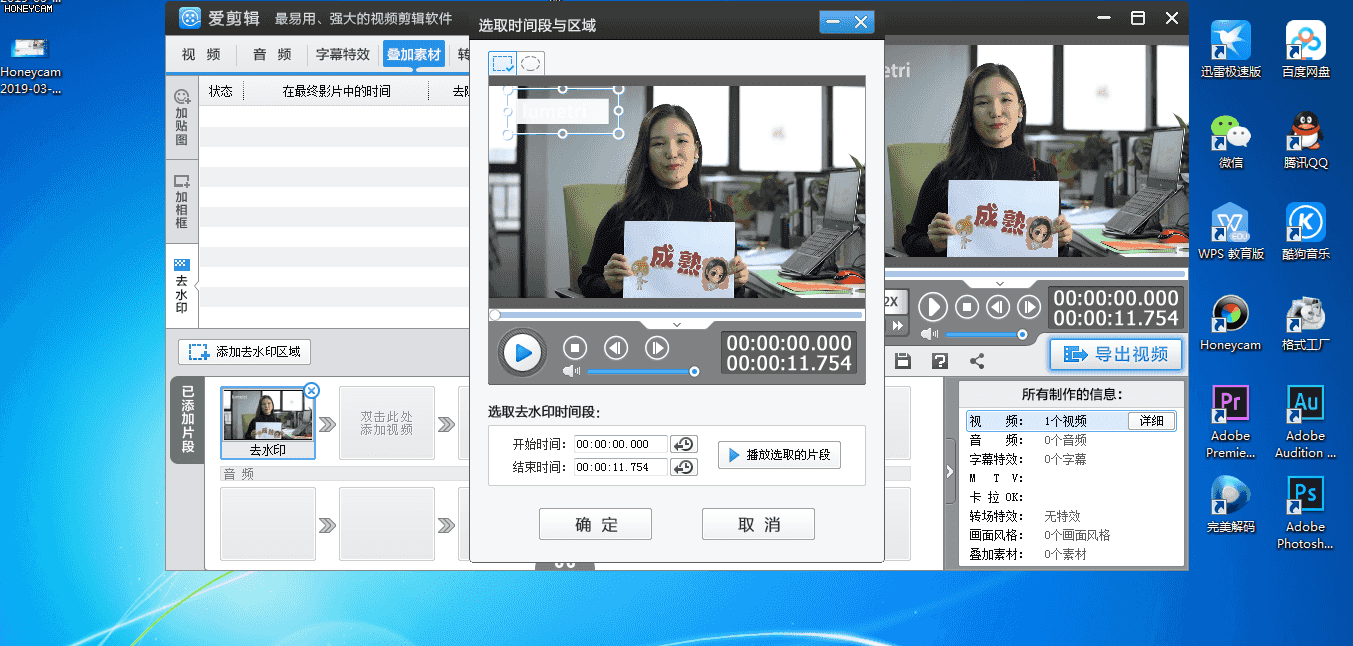
Task: Open the 微信 desktop shortcut
Action: [x=1231, y=141]
